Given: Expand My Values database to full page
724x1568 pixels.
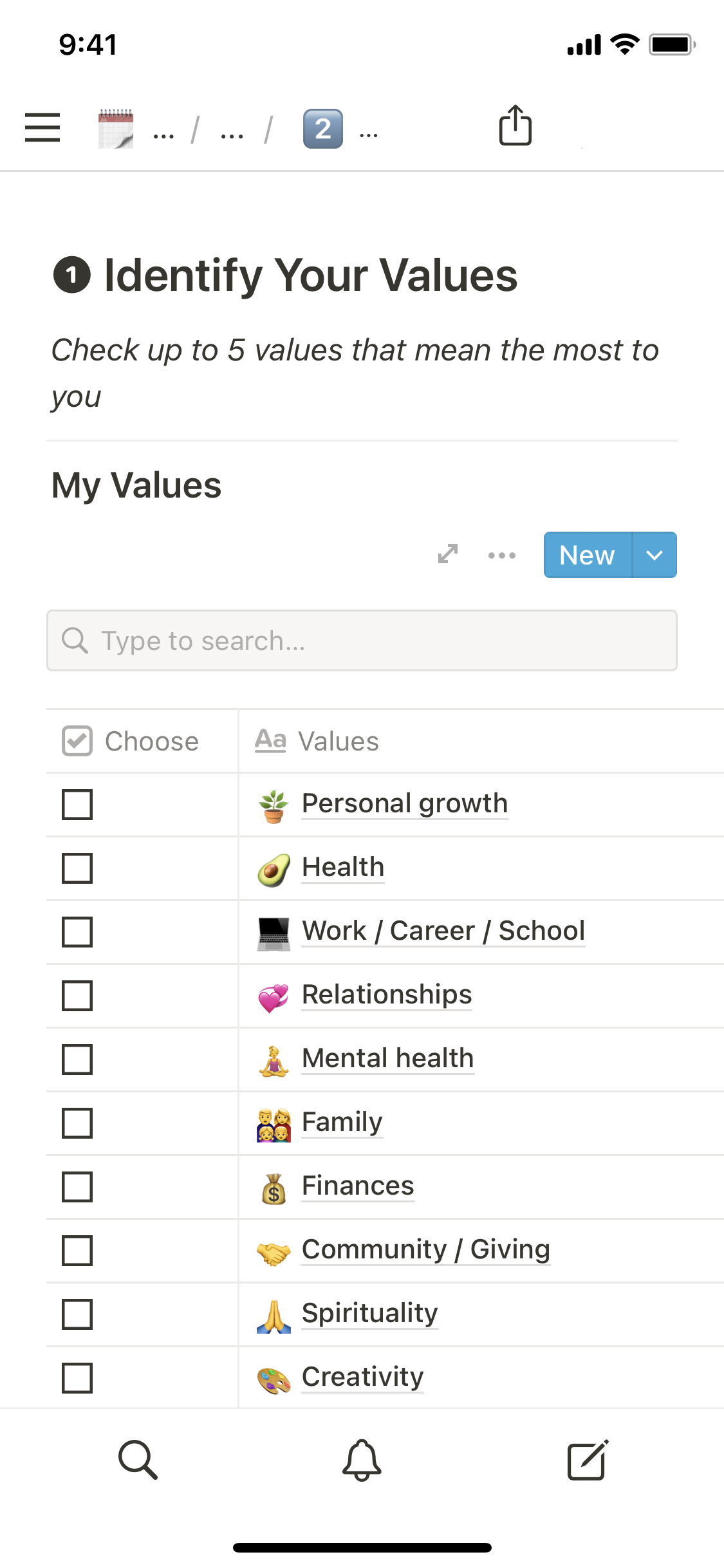Looking at the screenshot, I should click(x=448, y=554).
